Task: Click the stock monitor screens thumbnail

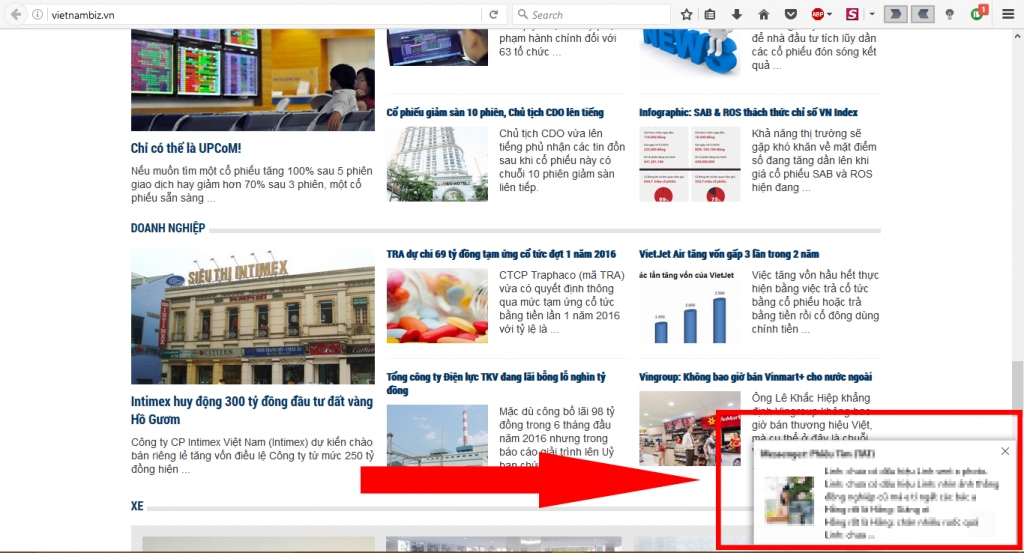Action: 437,47
